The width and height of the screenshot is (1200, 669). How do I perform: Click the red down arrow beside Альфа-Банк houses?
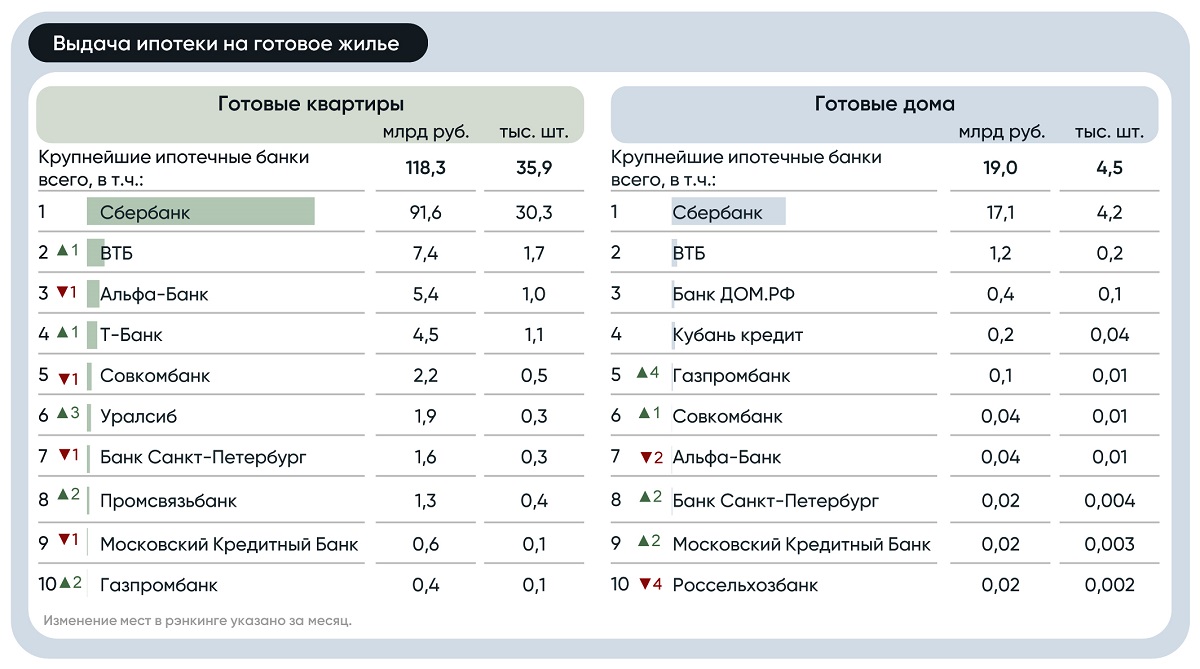pyautogui.click(x=645, y=458)
